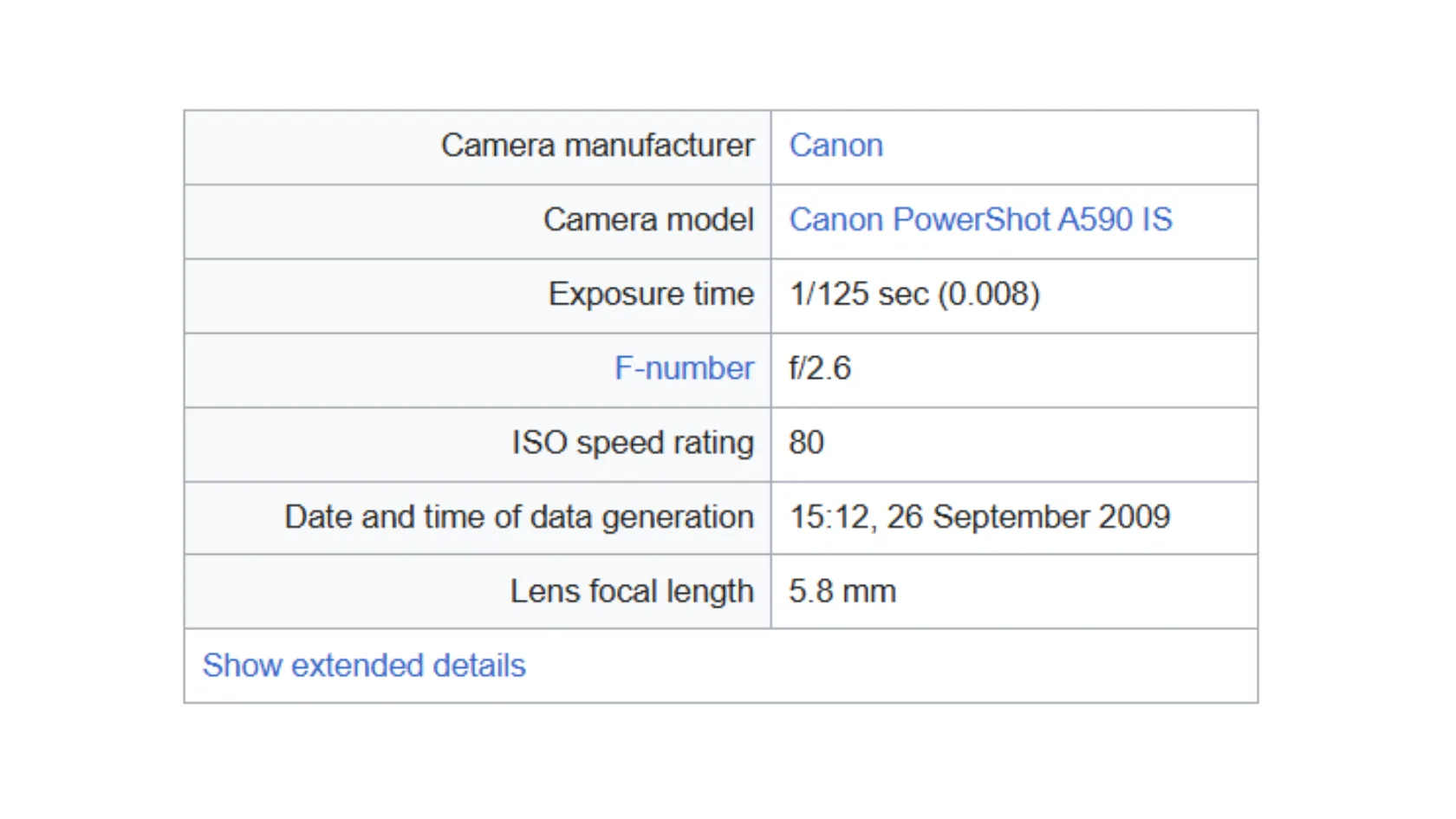Select the 15:12, 26 September 2009 value
This screenshot has width=1456, height=819.
pos(979,517)
